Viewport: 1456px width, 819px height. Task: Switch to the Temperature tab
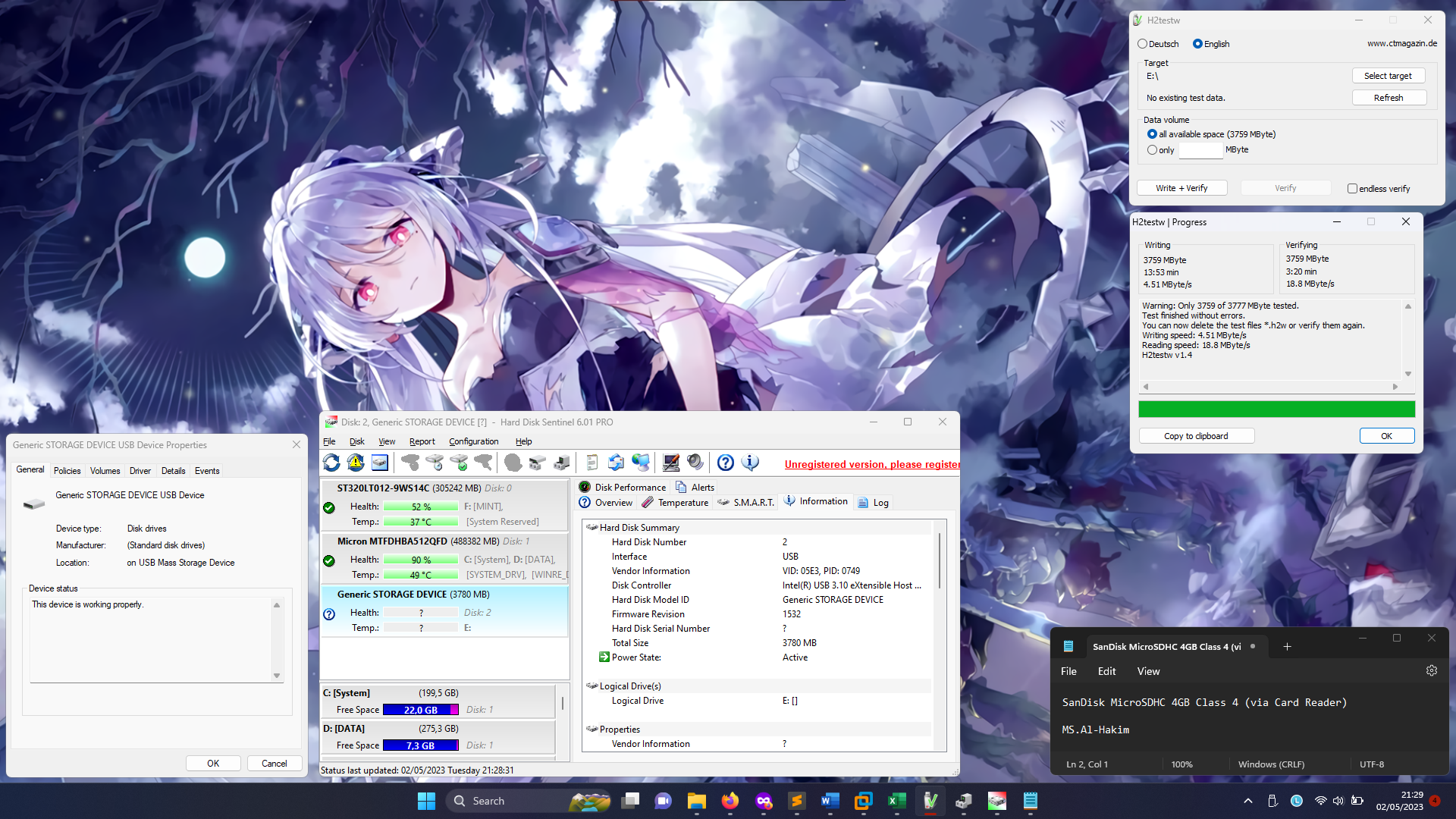pos(675,502)
